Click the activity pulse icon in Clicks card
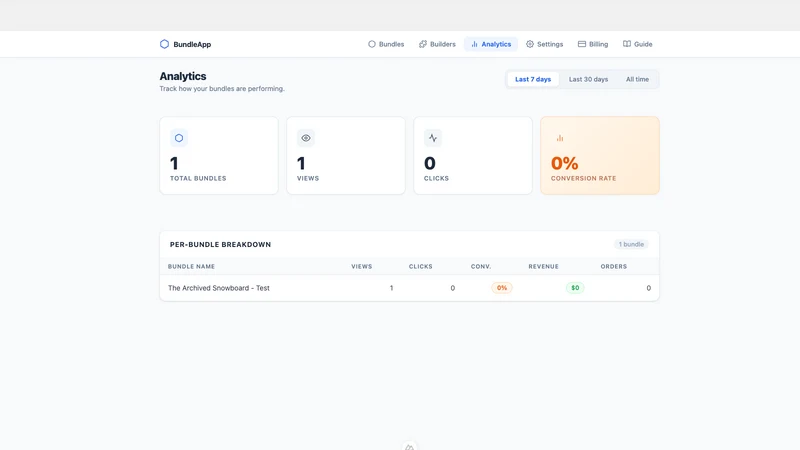This screenshot has height=450, width=800. pyautogui.click(x=433, y=138)
